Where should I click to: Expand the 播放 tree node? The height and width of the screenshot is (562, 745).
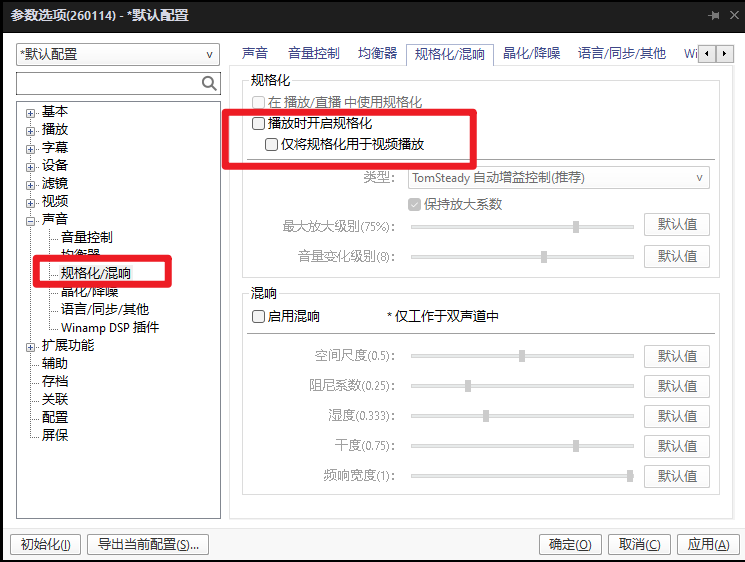click(30, 131)
